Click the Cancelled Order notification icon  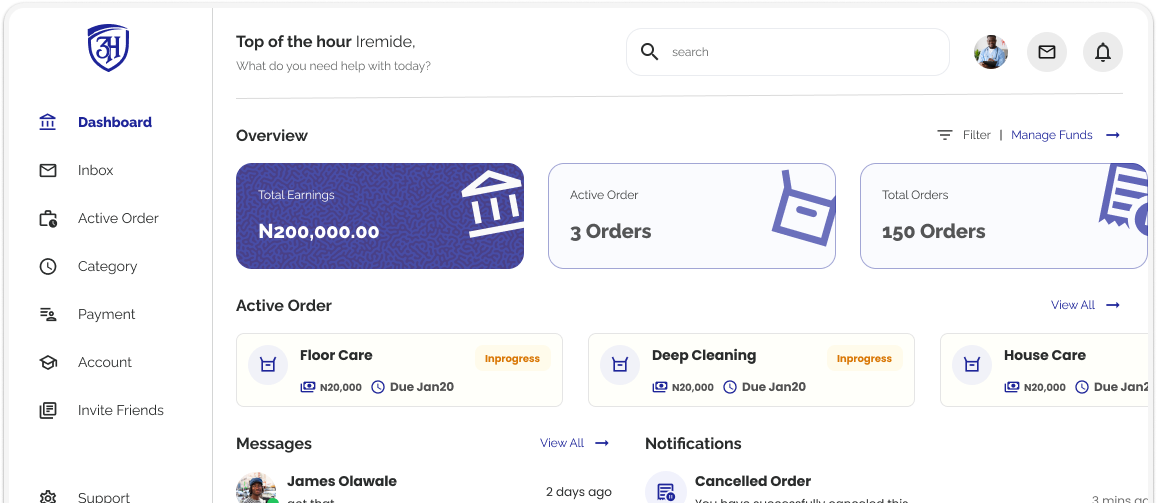(x=665, y=490)
